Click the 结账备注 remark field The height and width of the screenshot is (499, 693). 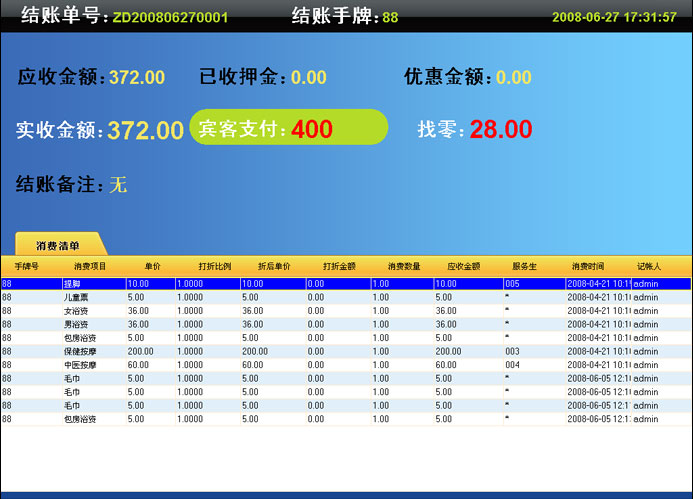[x=119, y=185]
